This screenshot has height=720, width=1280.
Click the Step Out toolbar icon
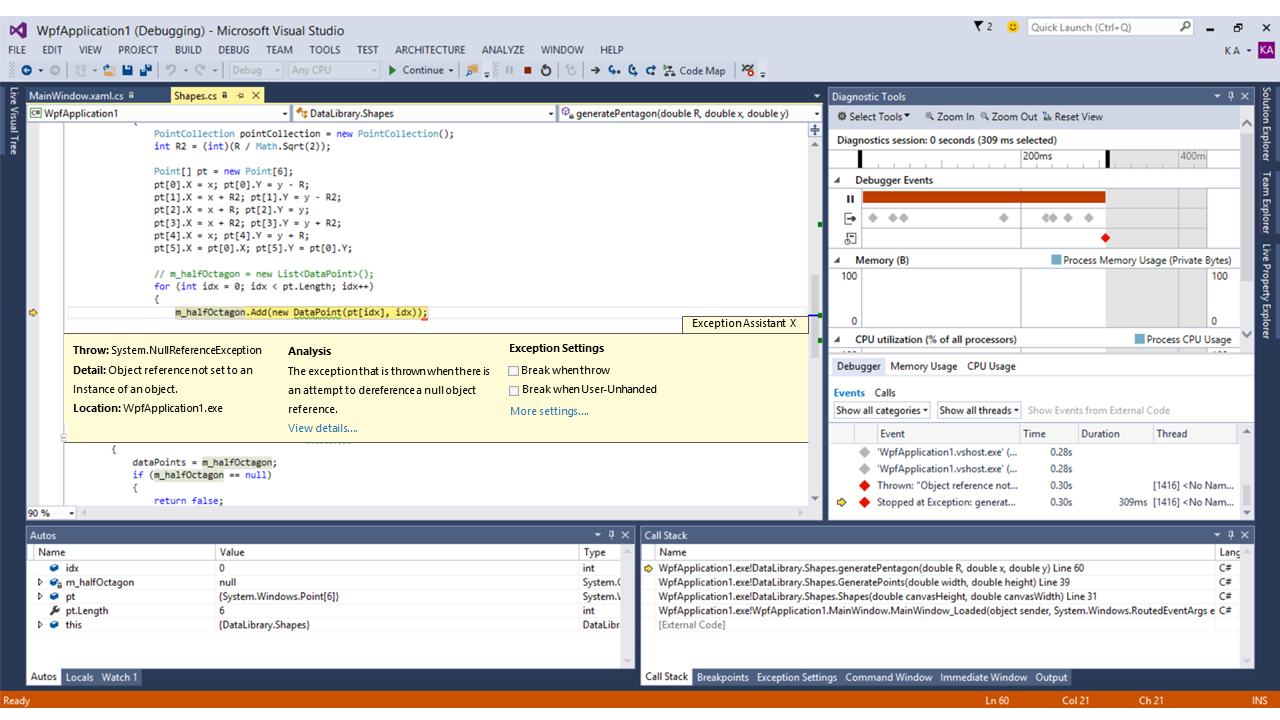pos(651,70)
